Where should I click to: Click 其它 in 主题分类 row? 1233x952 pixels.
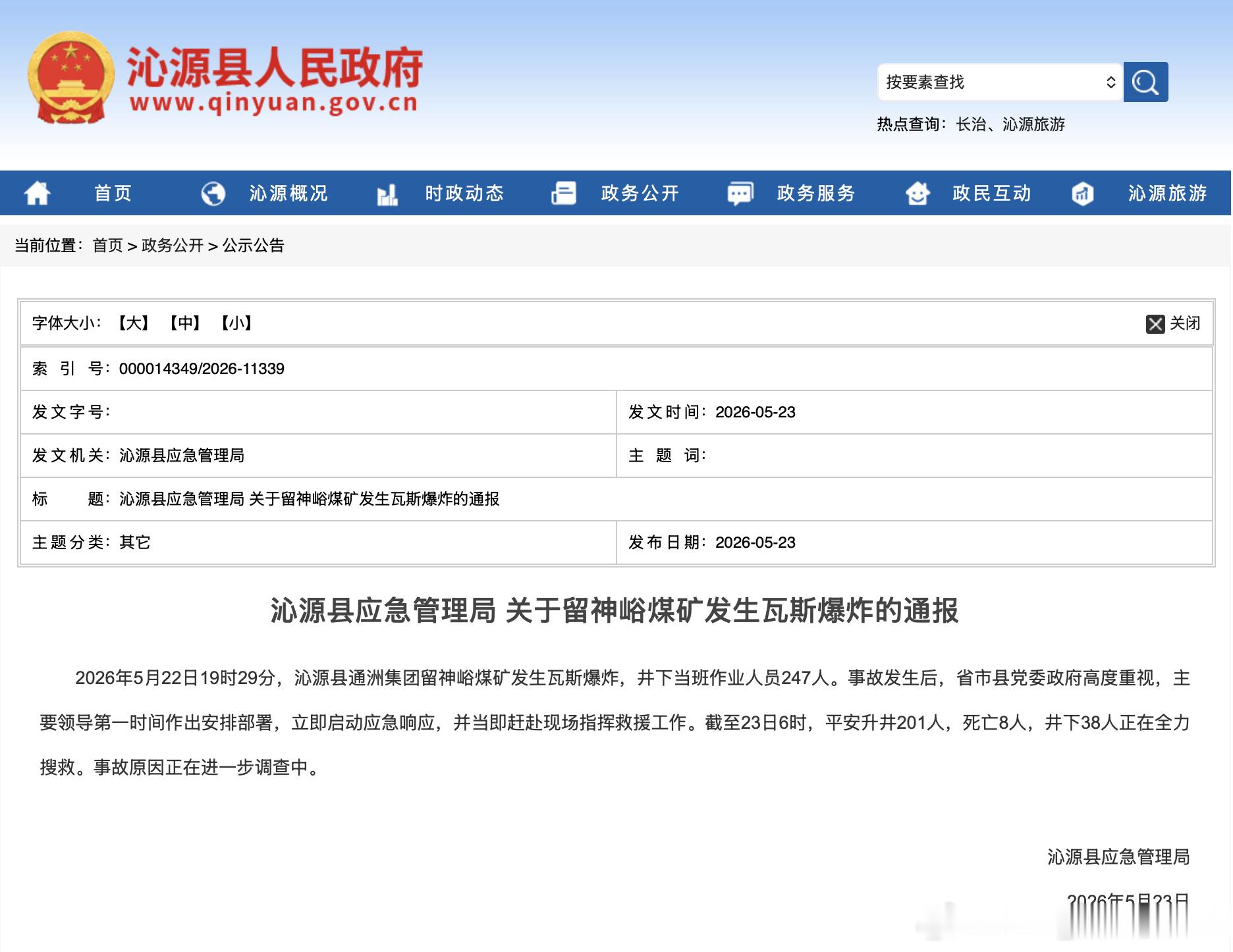tap(135, 542)
